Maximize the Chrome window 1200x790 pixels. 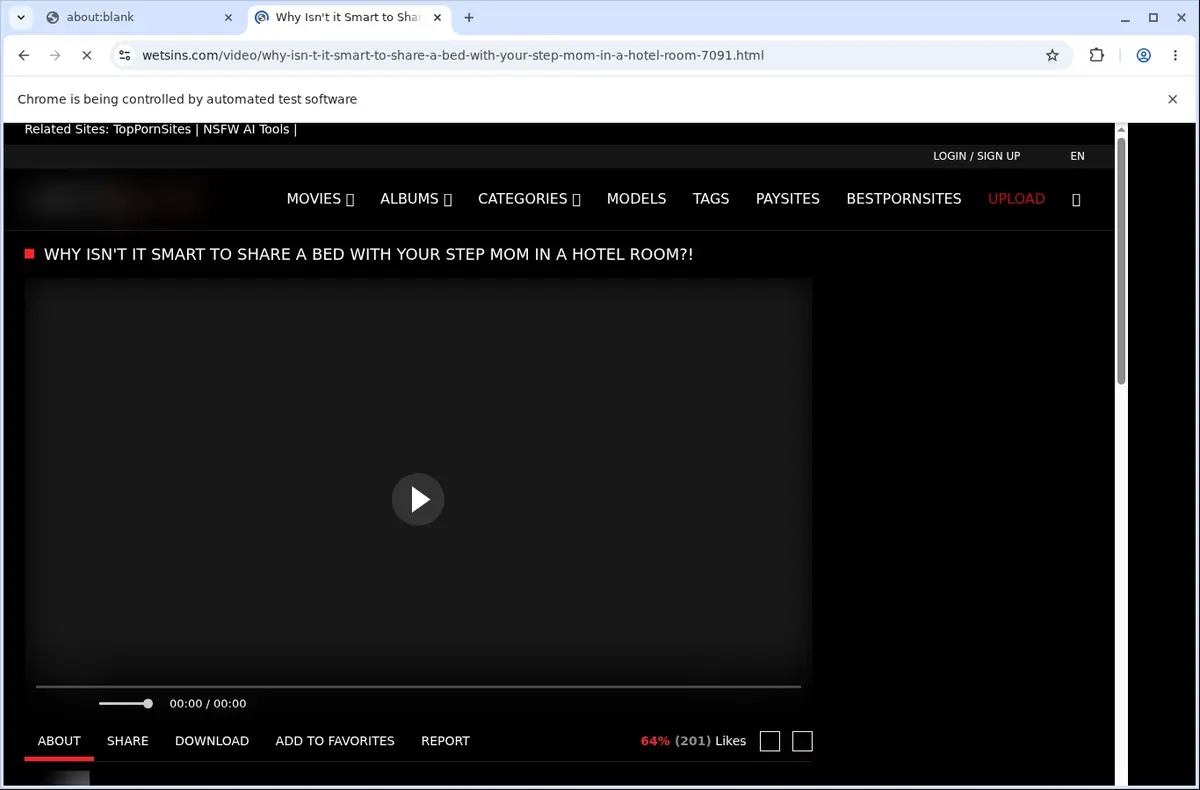[1153, 17]
